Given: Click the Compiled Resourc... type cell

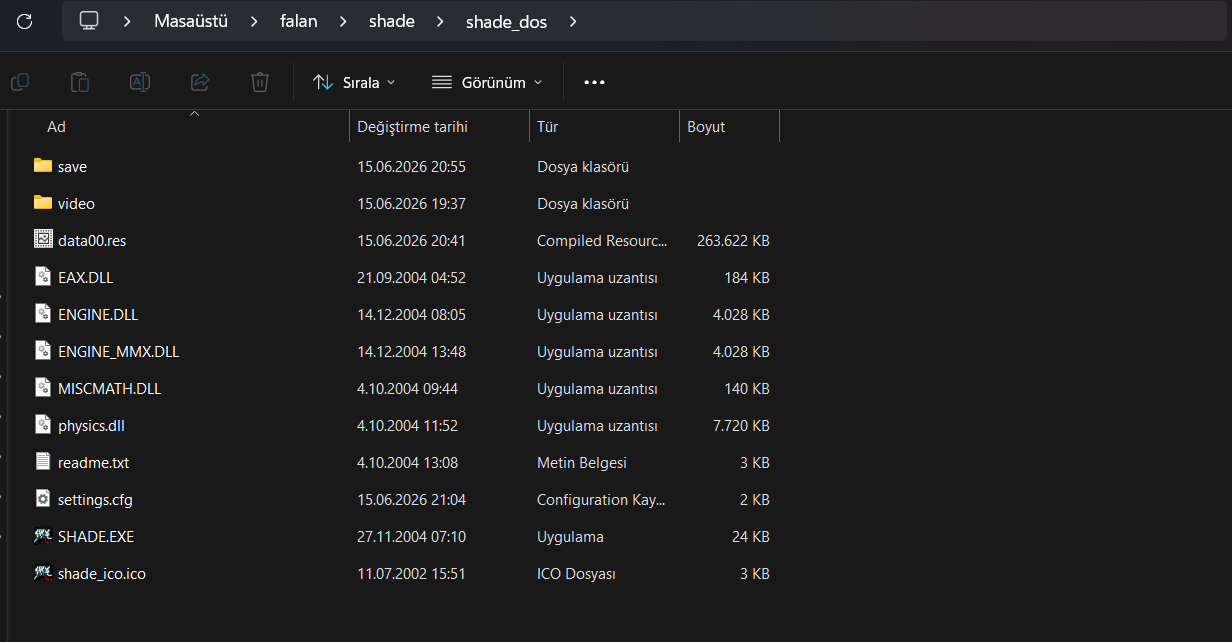Looking at the screenshot, I should click(601, 241).
